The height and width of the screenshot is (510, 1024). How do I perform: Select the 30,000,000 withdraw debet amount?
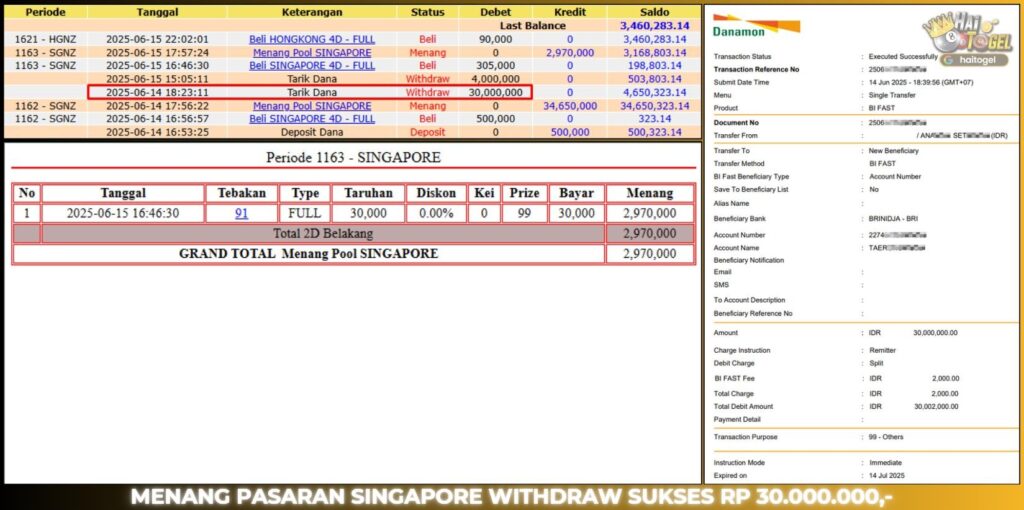[496, 93]
